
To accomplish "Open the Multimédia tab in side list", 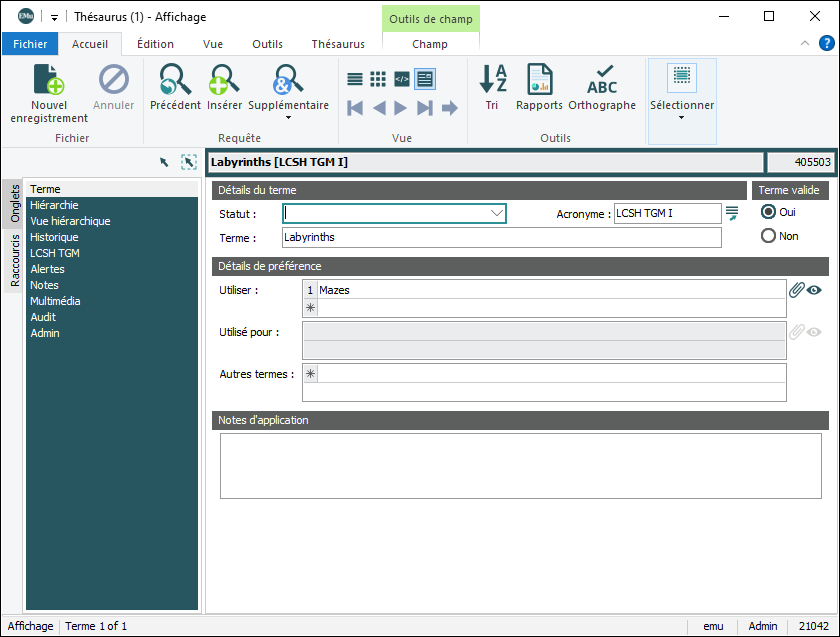I will point(56,301).
